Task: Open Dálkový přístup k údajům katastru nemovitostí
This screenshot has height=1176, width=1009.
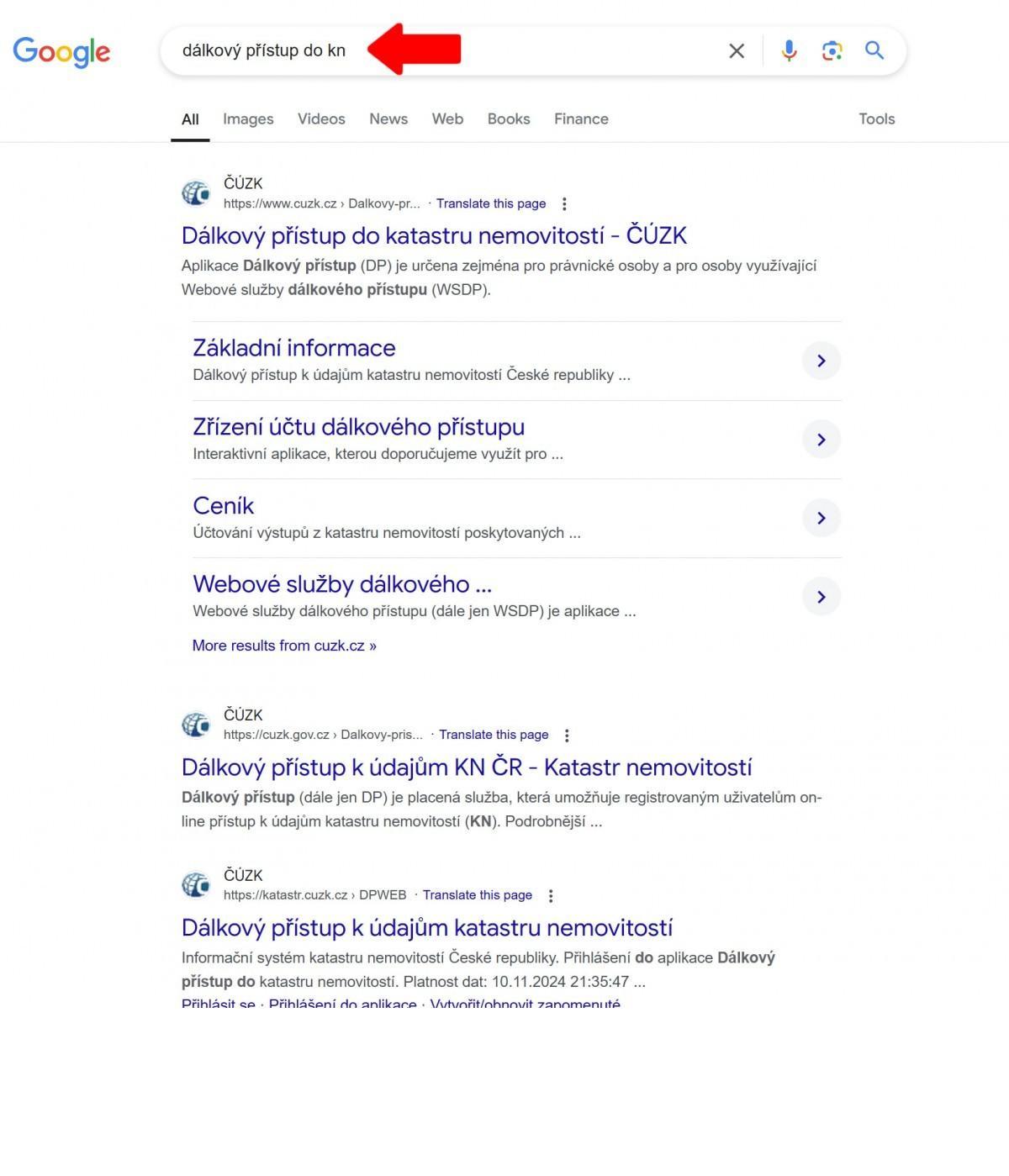Action: (427, 928)
